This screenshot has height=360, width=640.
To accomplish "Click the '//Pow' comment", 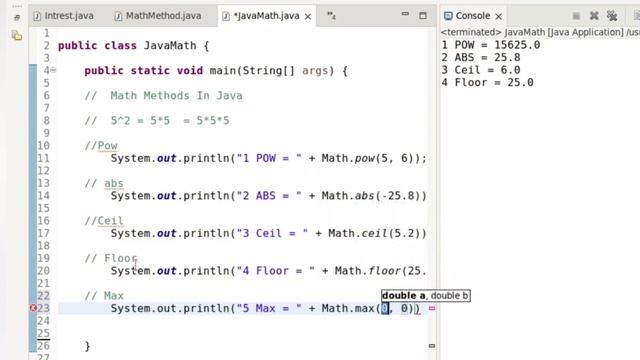I will [101, 146].
